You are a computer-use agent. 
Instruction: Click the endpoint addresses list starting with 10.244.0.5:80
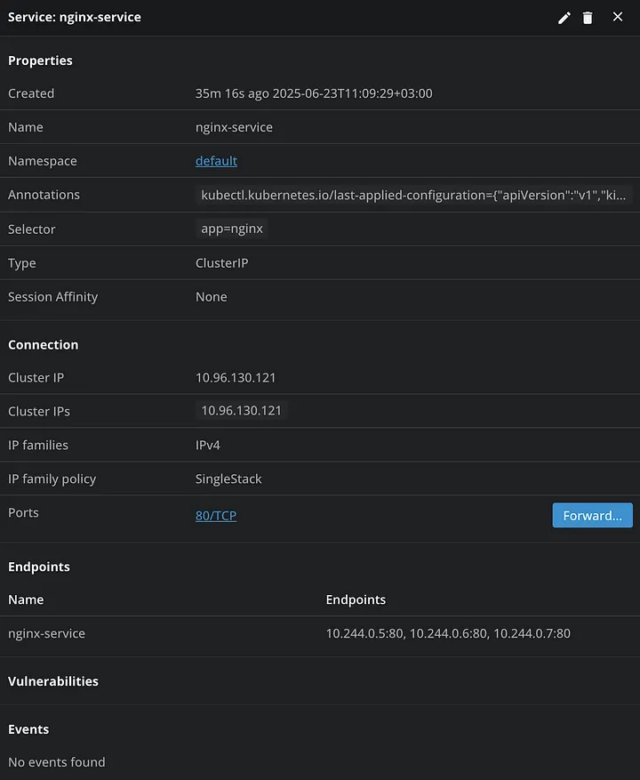(x=448, y=633)
